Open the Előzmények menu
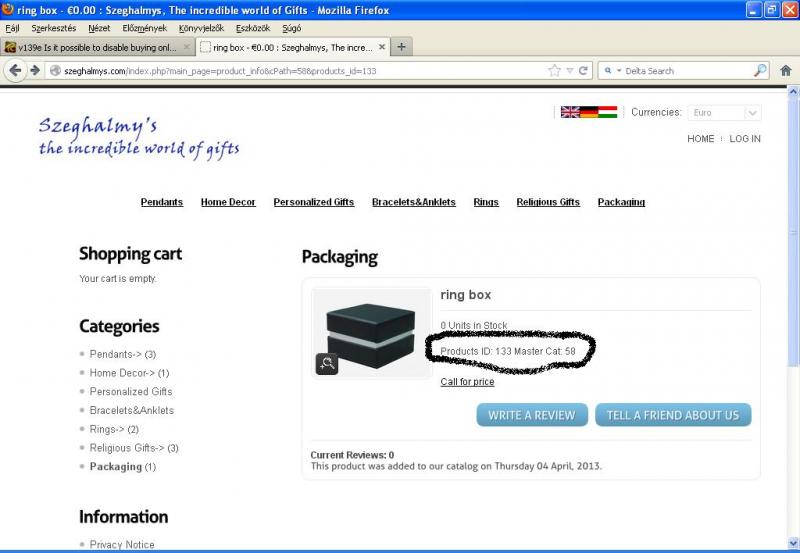800x553 pixels. pyautogui.click(x=144, y=28)
